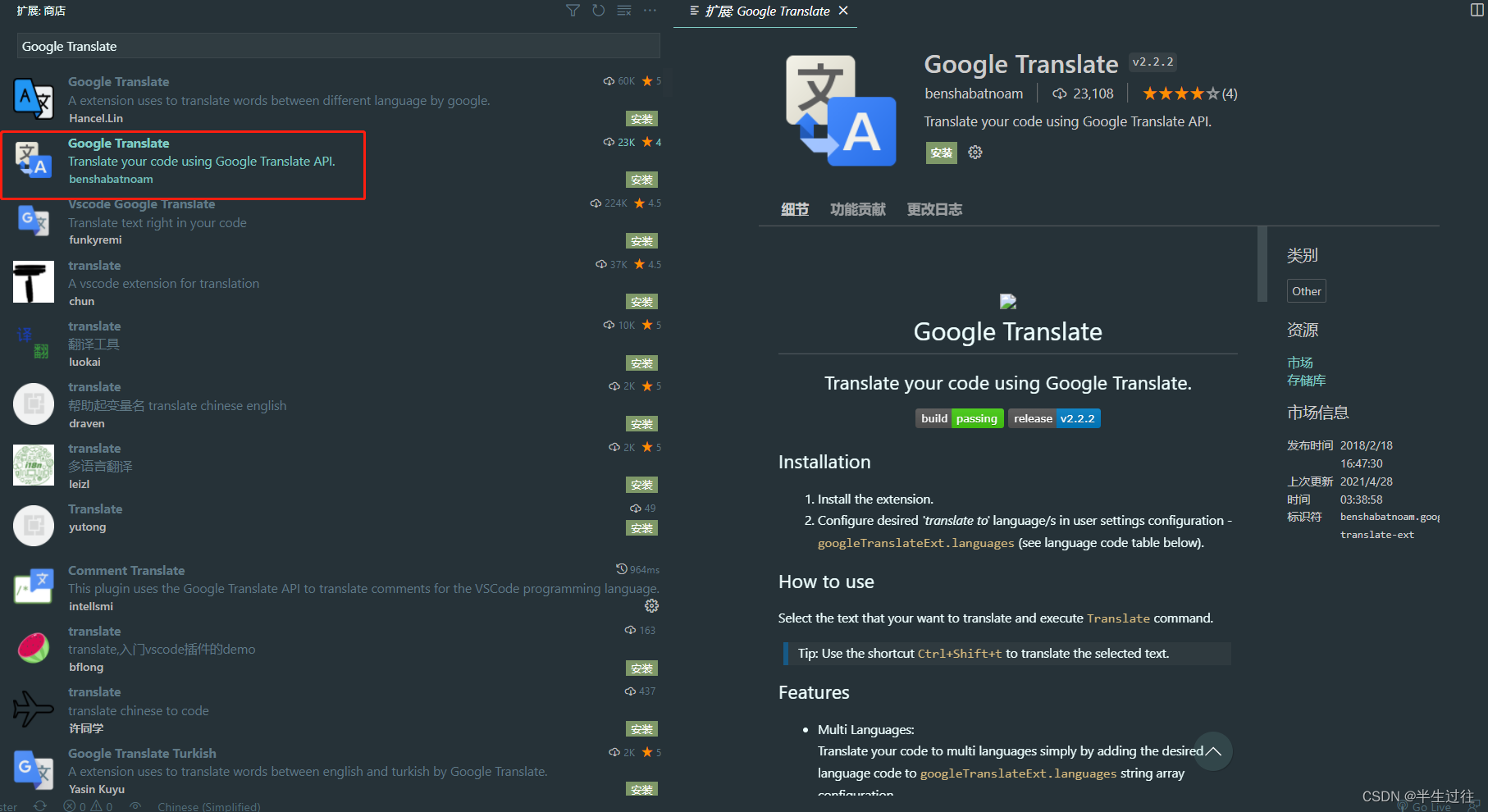The image size is (1488, 812).
Task: Open Translate extension by yutong icon
Action: tap(34, 526)
